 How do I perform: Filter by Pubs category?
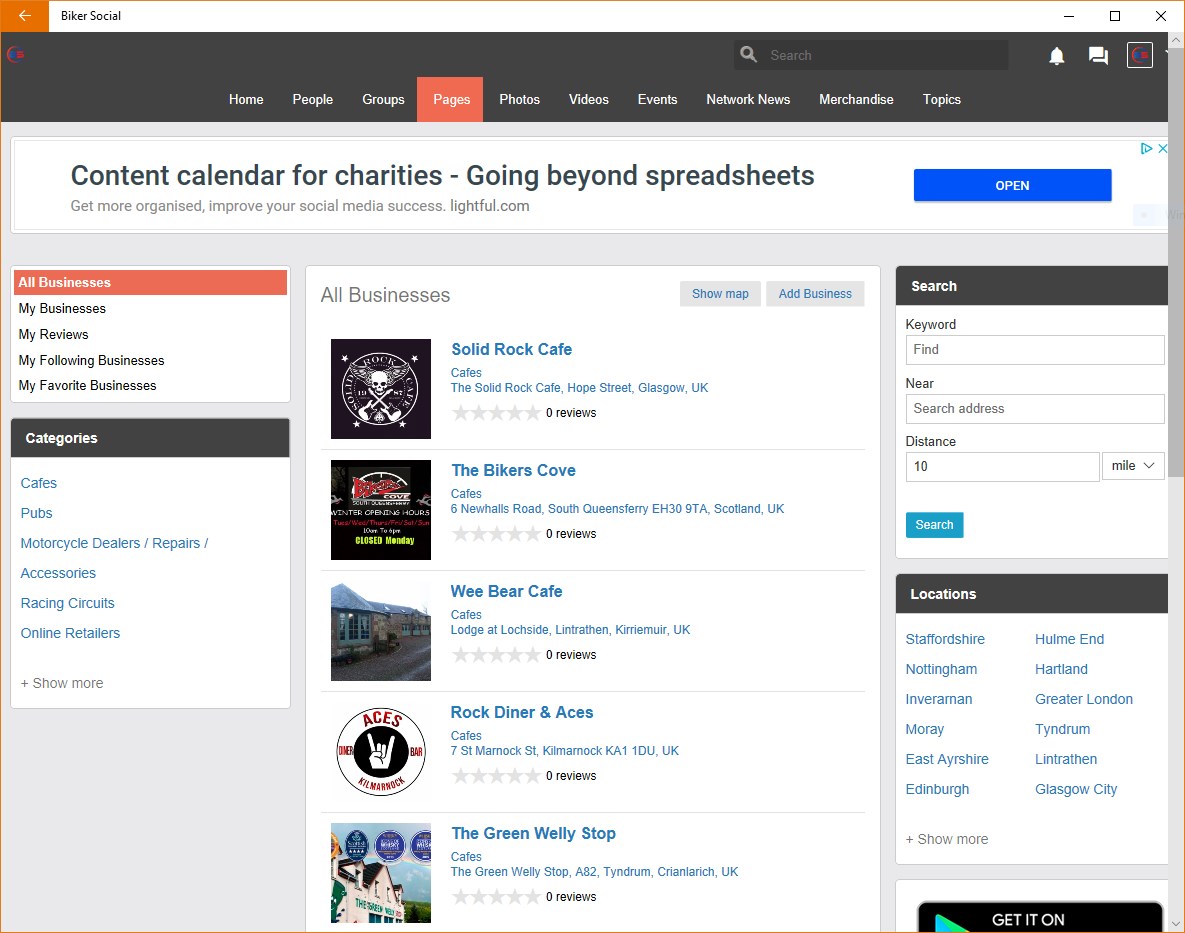pyautogui.click(x=36, y=513)
